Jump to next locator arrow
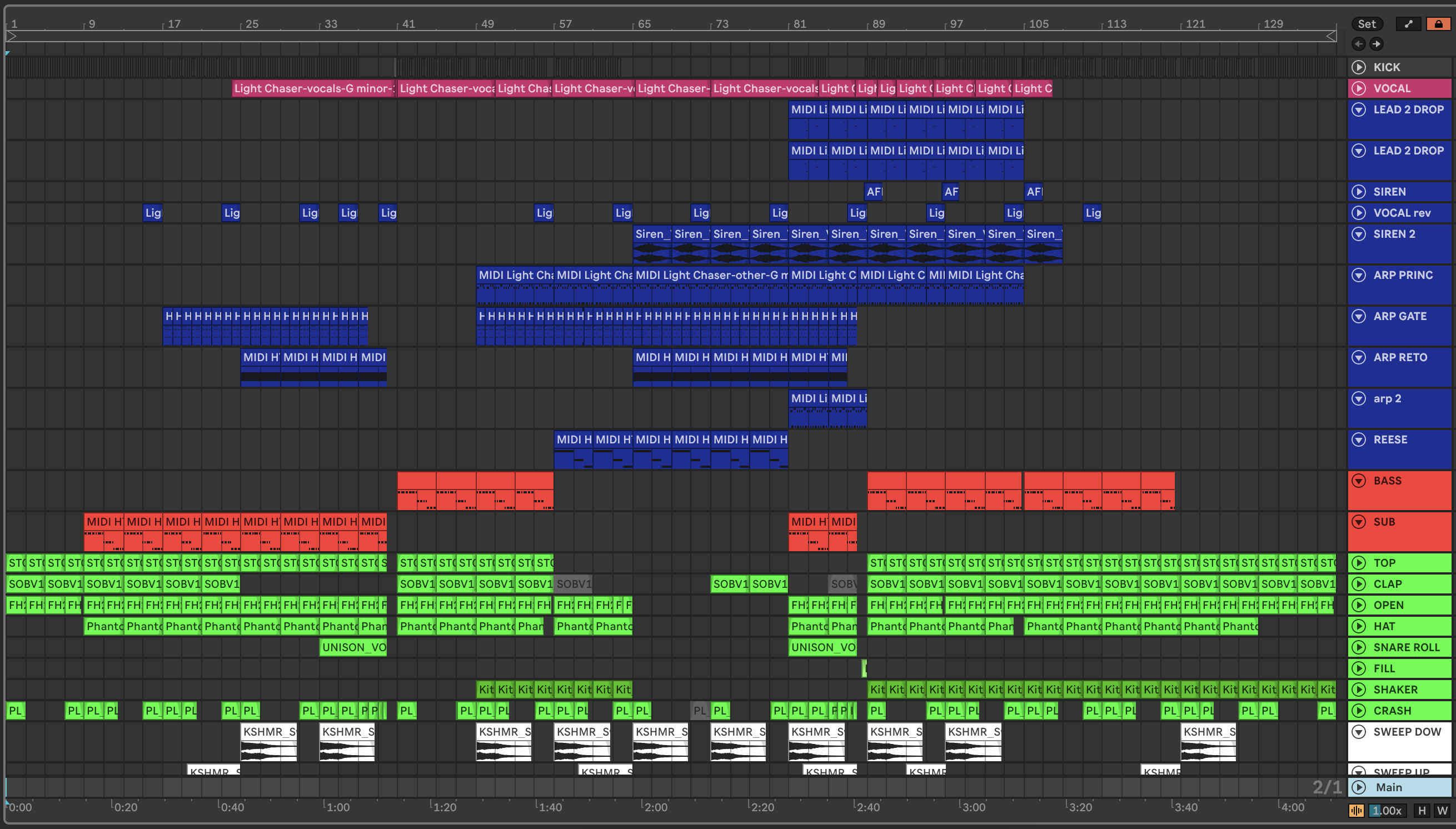1456x829 pixels. coord(1377,44)
